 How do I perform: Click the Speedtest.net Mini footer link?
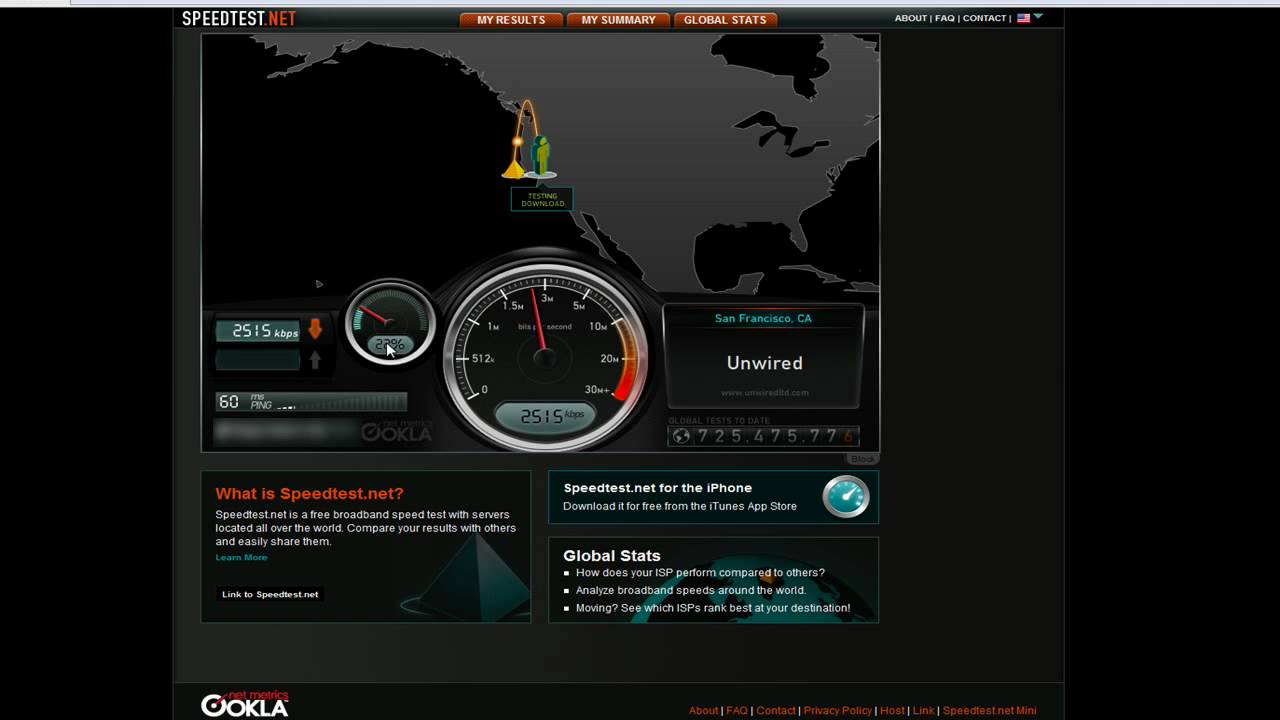click(x=989, y=710)
